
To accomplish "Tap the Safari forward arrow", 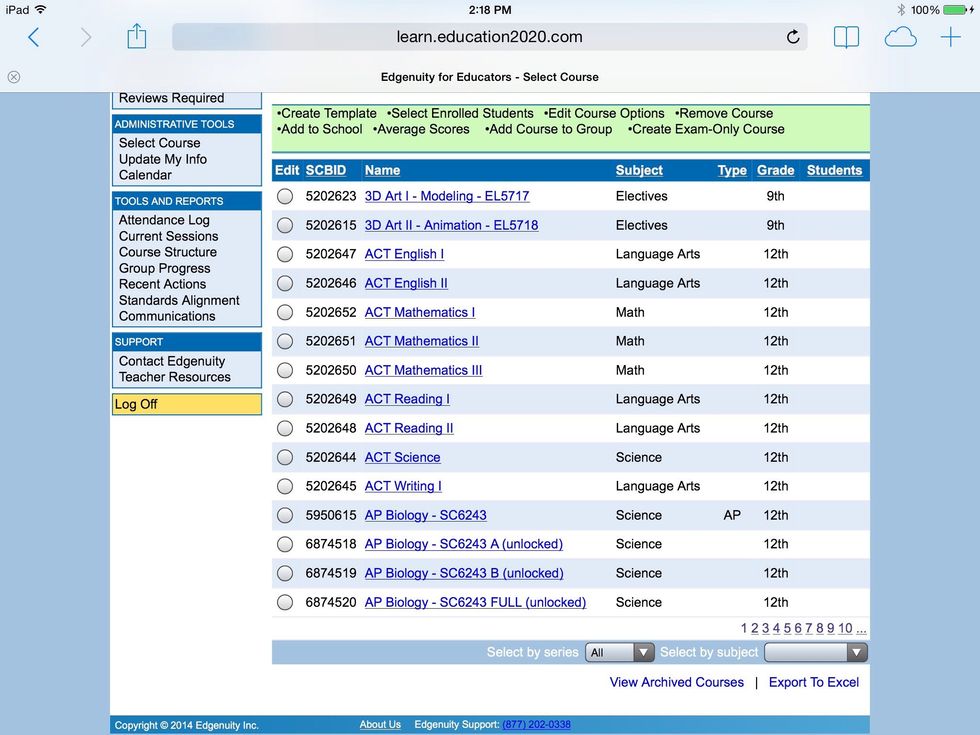I will [86, 37].
